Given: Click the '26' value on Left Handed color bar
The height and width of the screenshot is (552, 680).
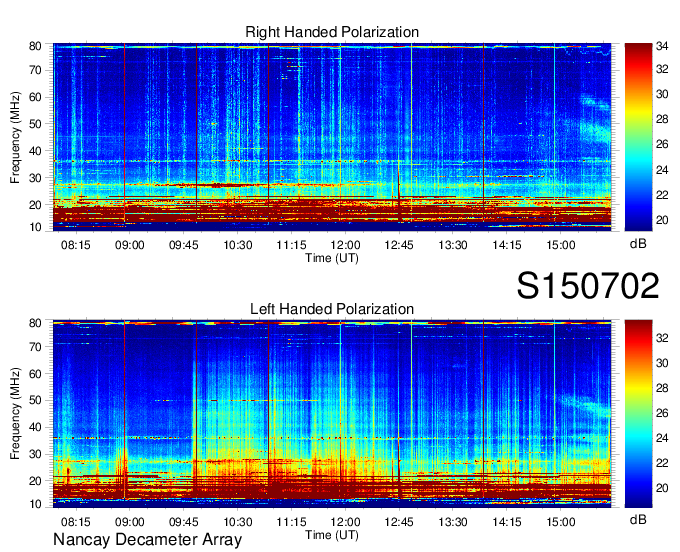Looking at the screenshot, I should tap(662, 413).
